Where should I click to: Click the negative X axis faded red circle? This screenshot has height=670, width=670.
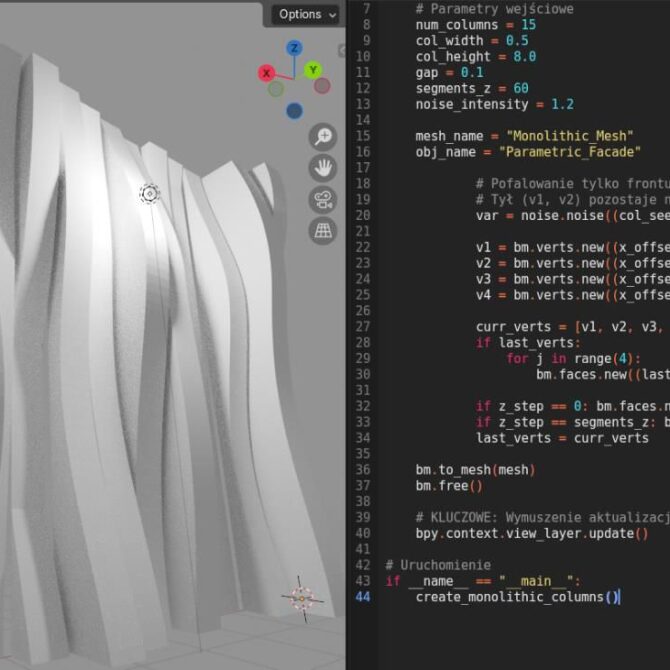pos(322,85)
